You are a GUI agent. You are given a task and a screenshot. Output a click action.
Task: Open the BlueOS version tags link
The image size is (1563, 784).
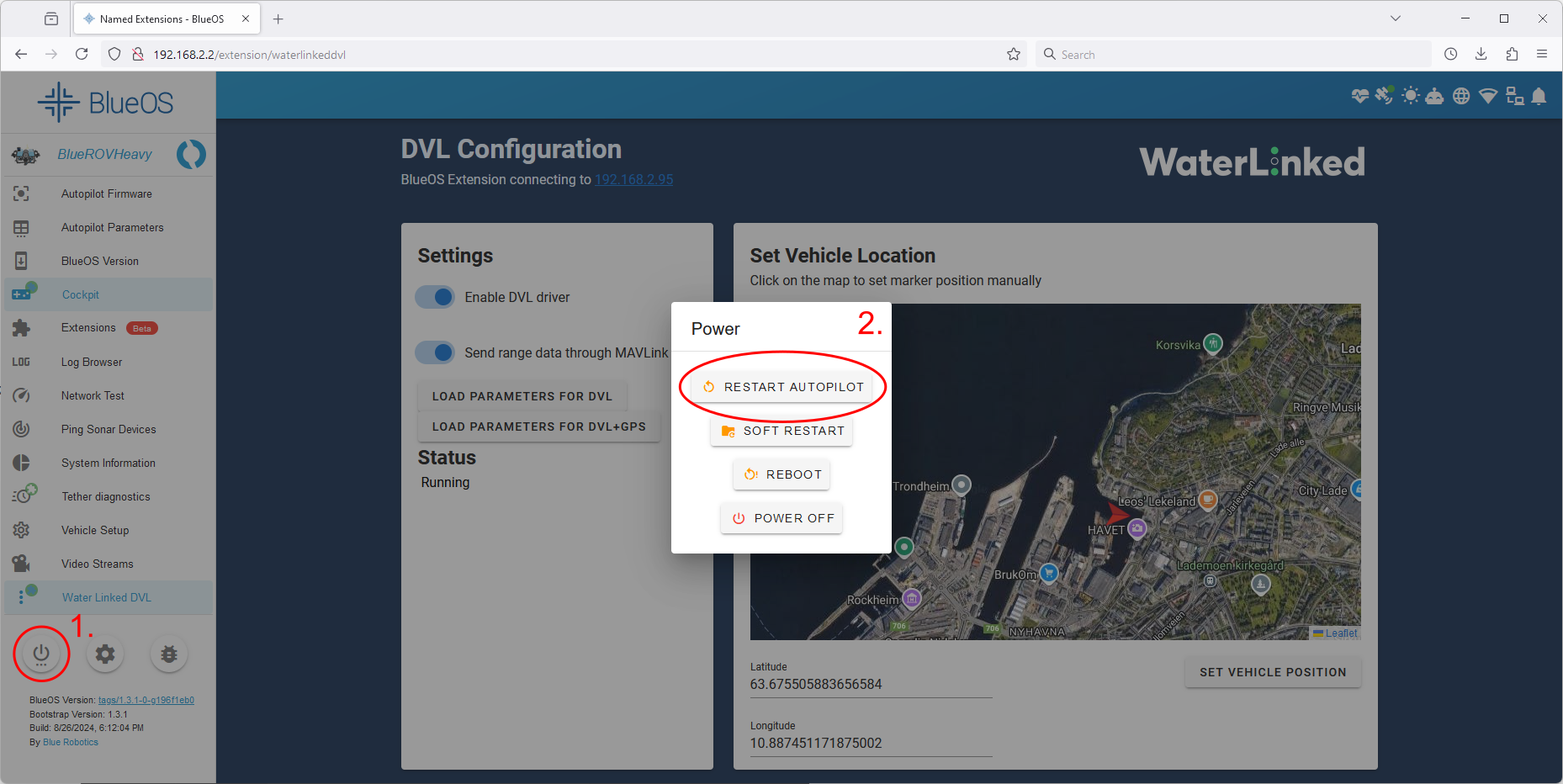coord(146,700)
